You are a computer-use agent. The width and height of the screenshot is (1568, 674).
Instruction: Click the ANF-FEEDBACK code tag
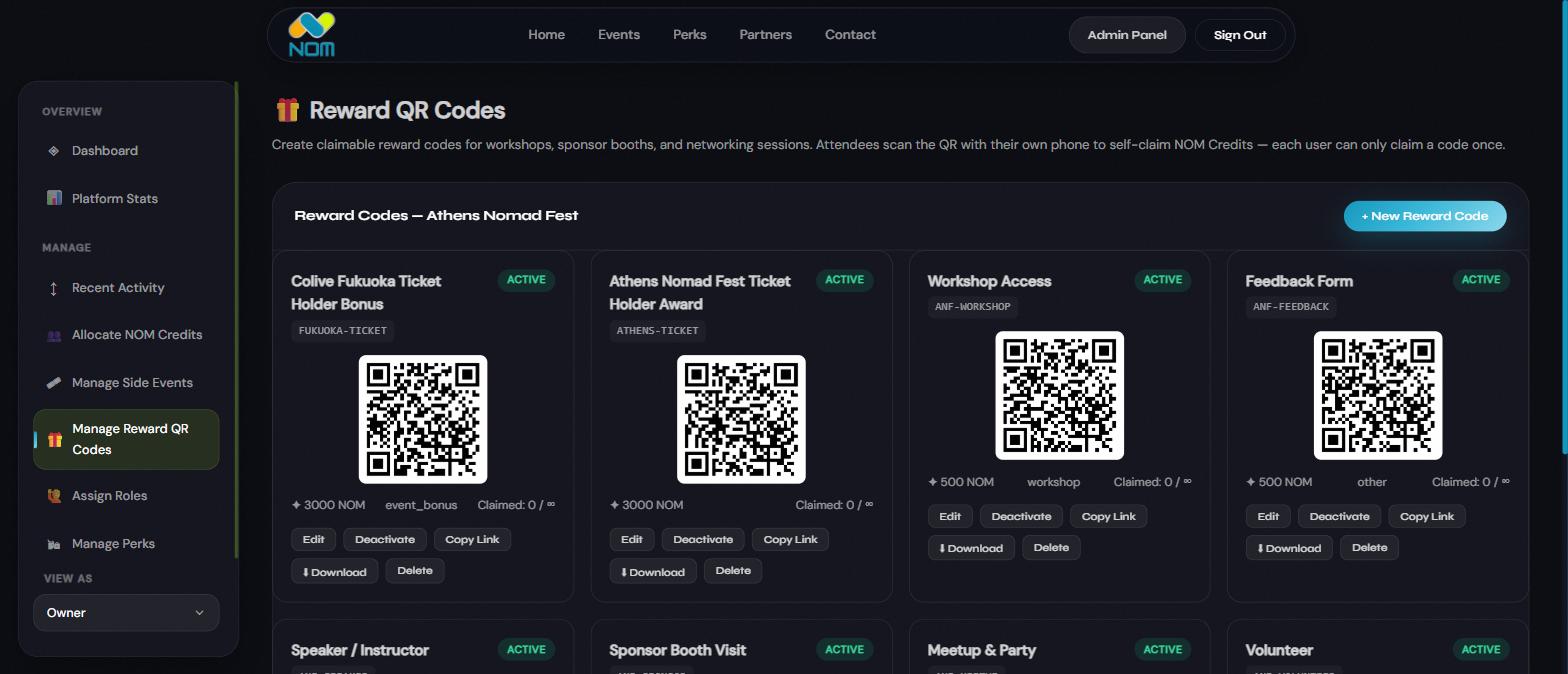pos(1291,307)
